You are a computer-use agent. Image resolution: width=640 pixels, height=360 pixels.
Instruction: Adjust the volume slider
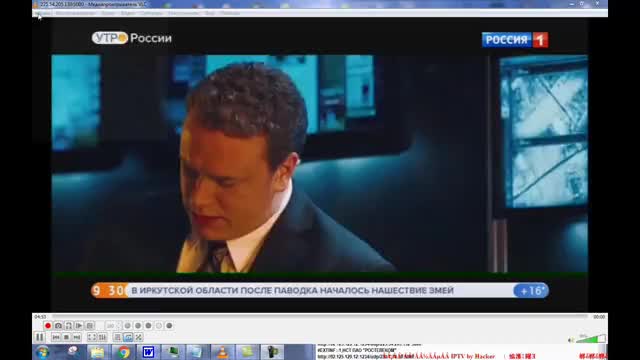click(591, 339)
